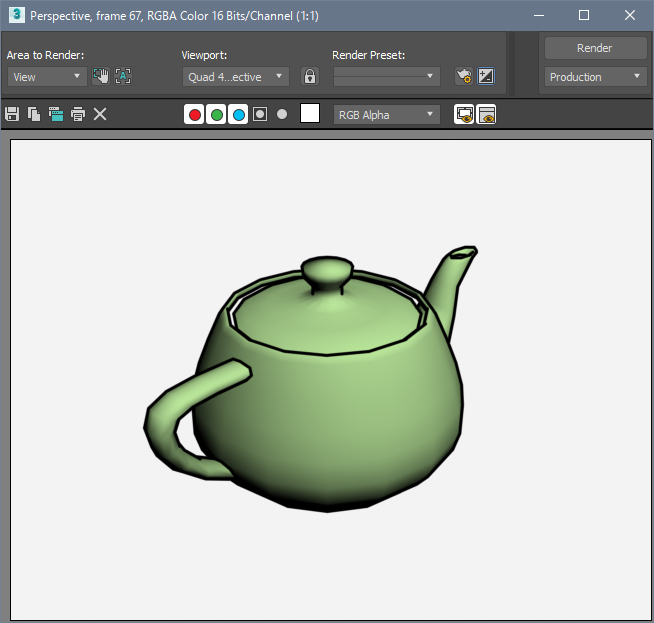Click the Edit Region hand icon
Viewport: 654px width, 623px height.
point(101,76)
